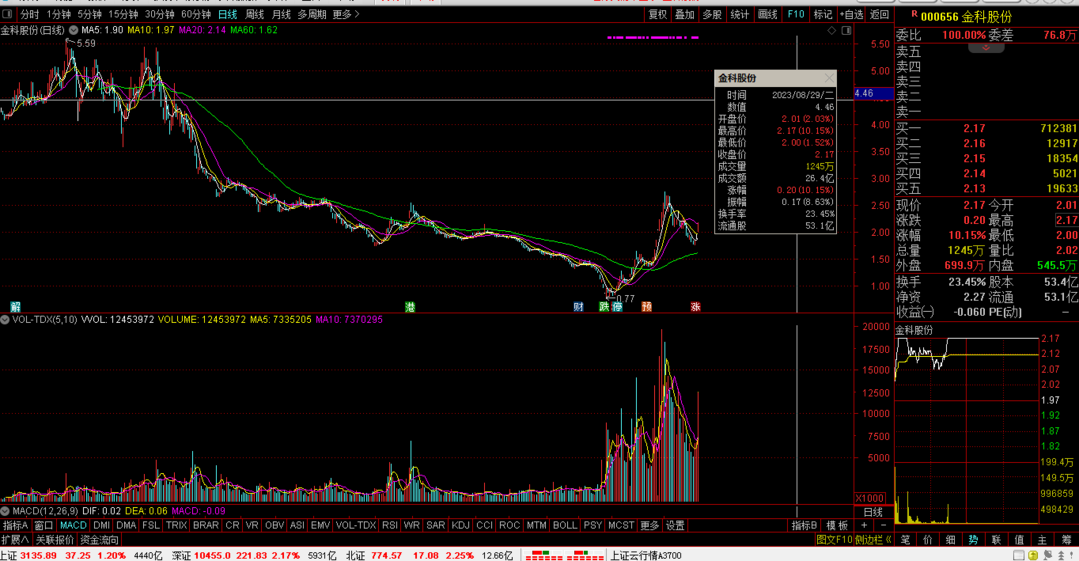Open the F10 company info
This screenshot has width=1079, height=561.
(x=795, y=14)
